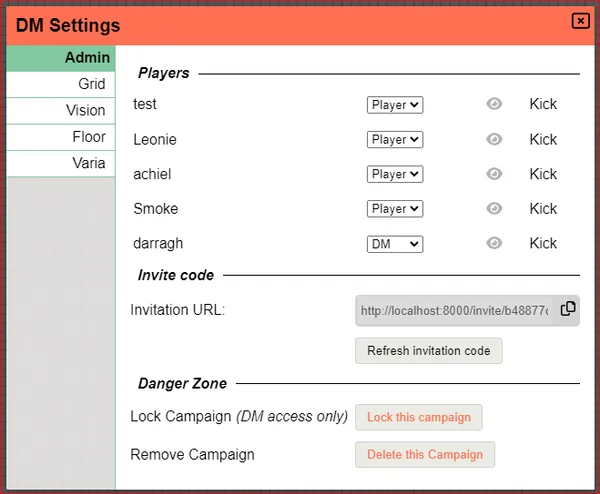
Task: Toggle the eye icon for Leonie
Action: [x=494, y=139]
